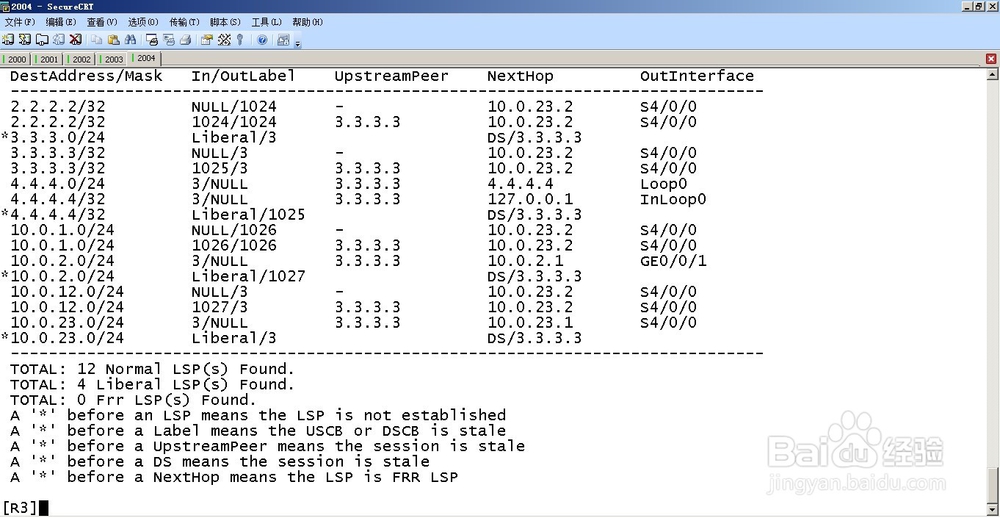The height and width of the screenshot is (518, 1000).
Task: Click the GE0/0/1 interface text
Action: 673,261
